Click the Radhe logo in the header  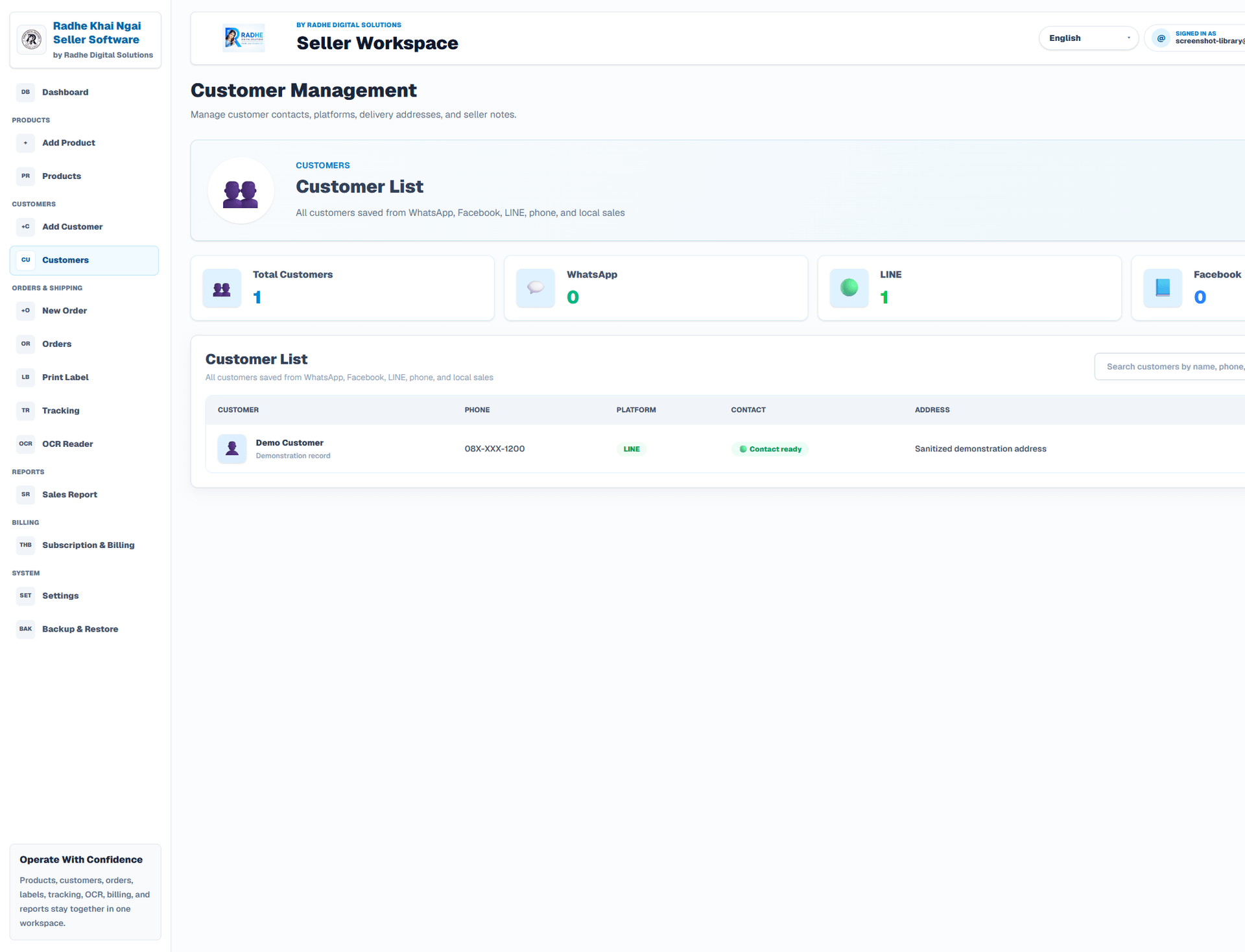(244, 38)
